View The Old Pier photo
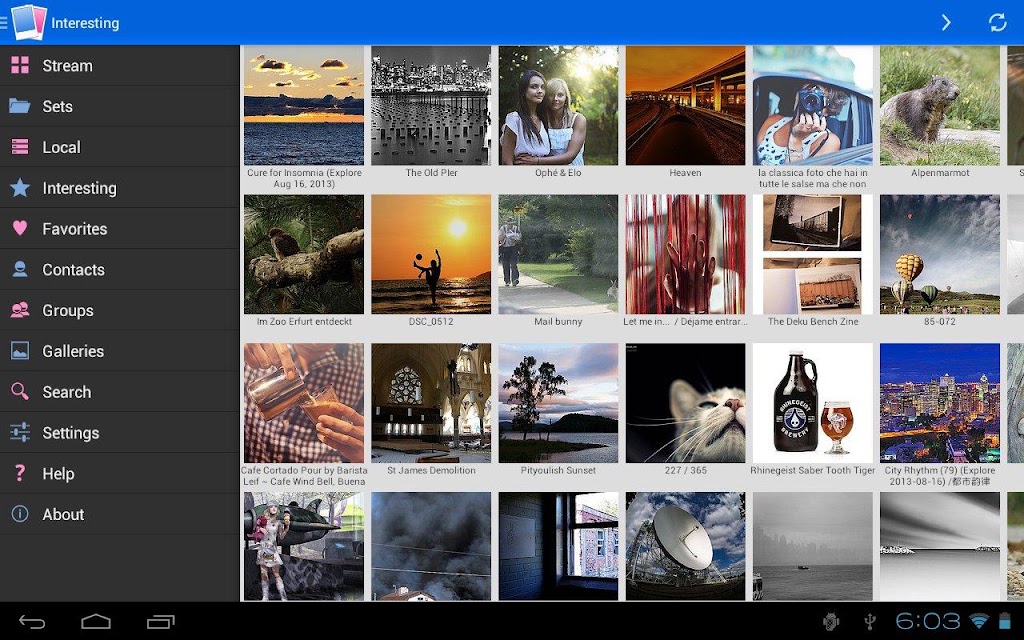Screen dimensions: 1024x640 (x=431, y=105)
